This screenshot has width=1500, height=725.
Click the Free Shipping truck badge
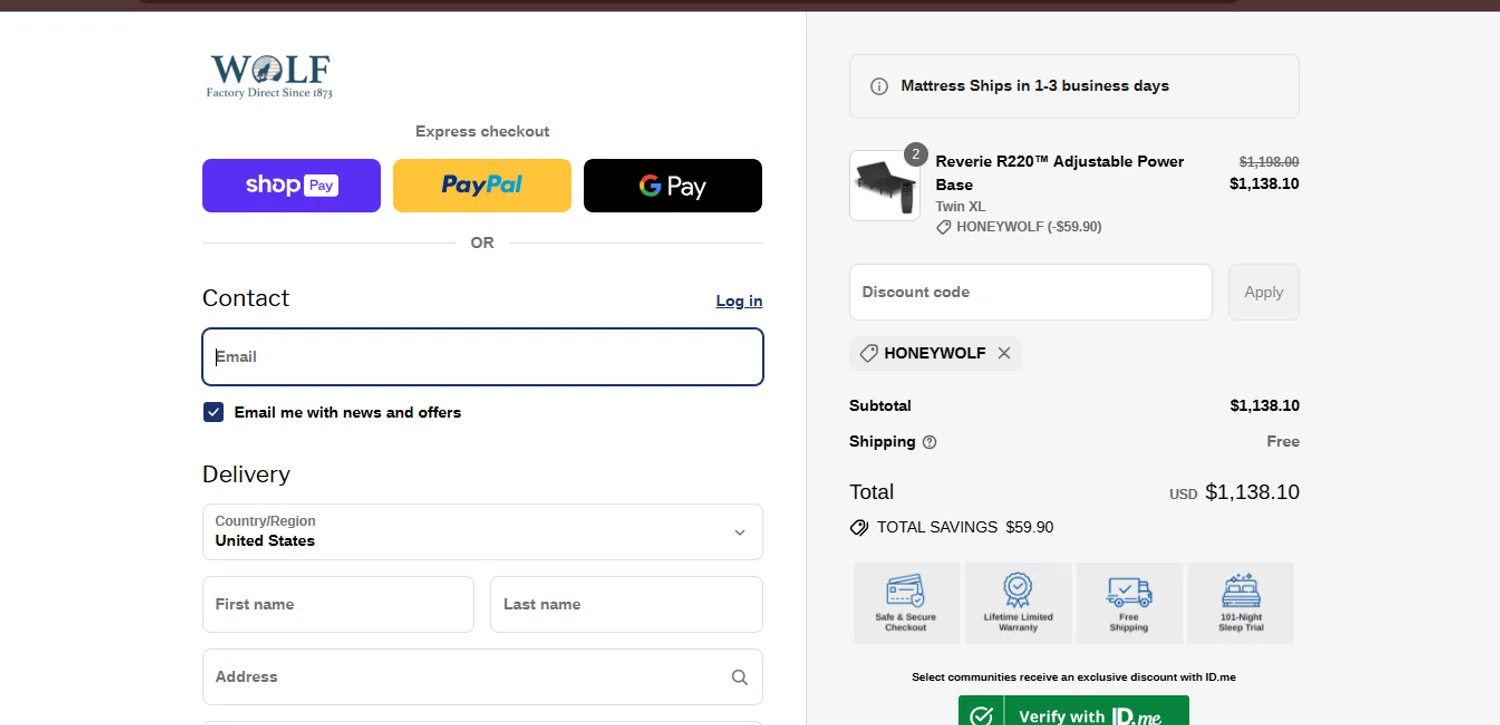(x=1129, y=603)
